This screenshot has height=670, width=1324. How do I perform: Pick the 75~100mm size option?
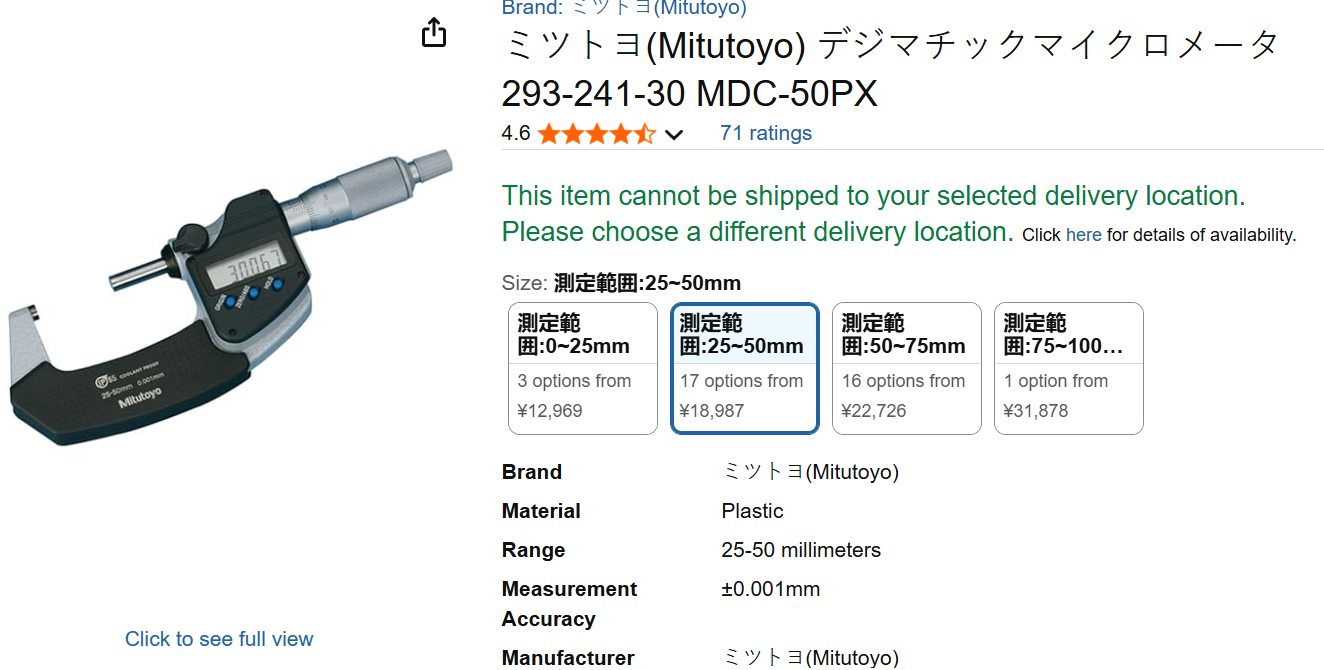[1069, 368]
